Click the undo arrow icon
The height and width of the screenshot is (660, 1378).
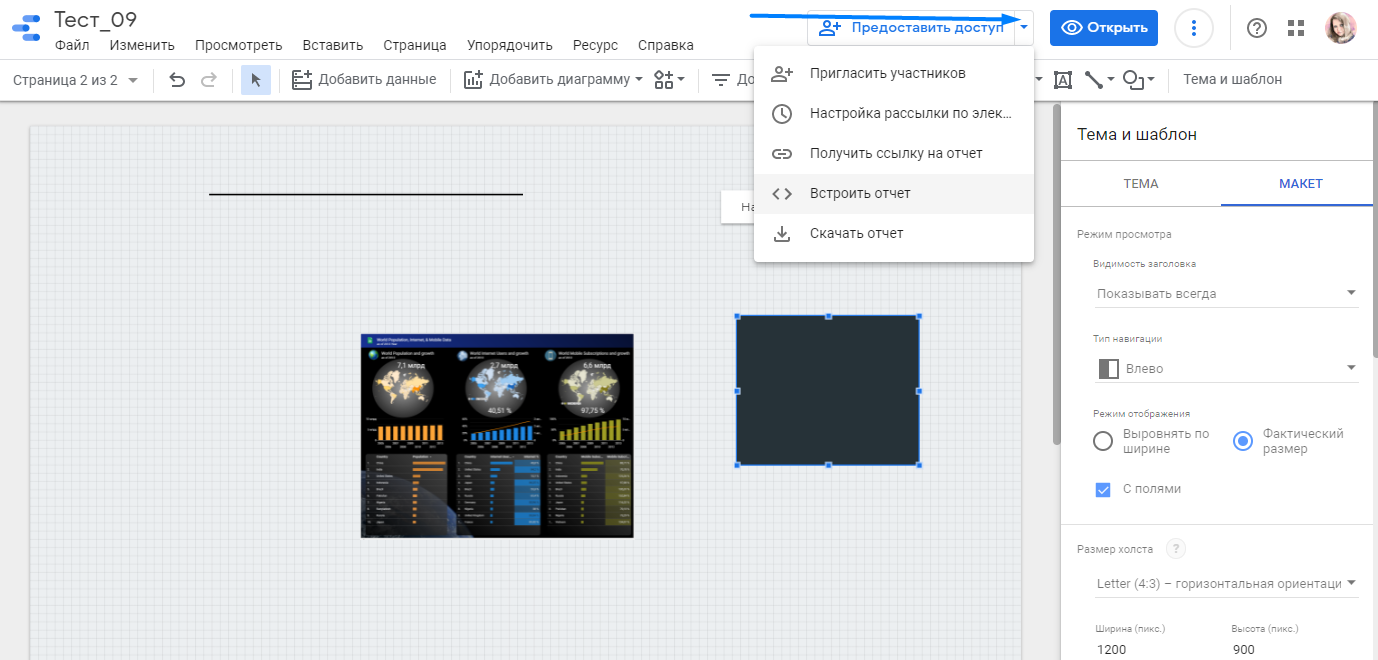pos(177,80)
